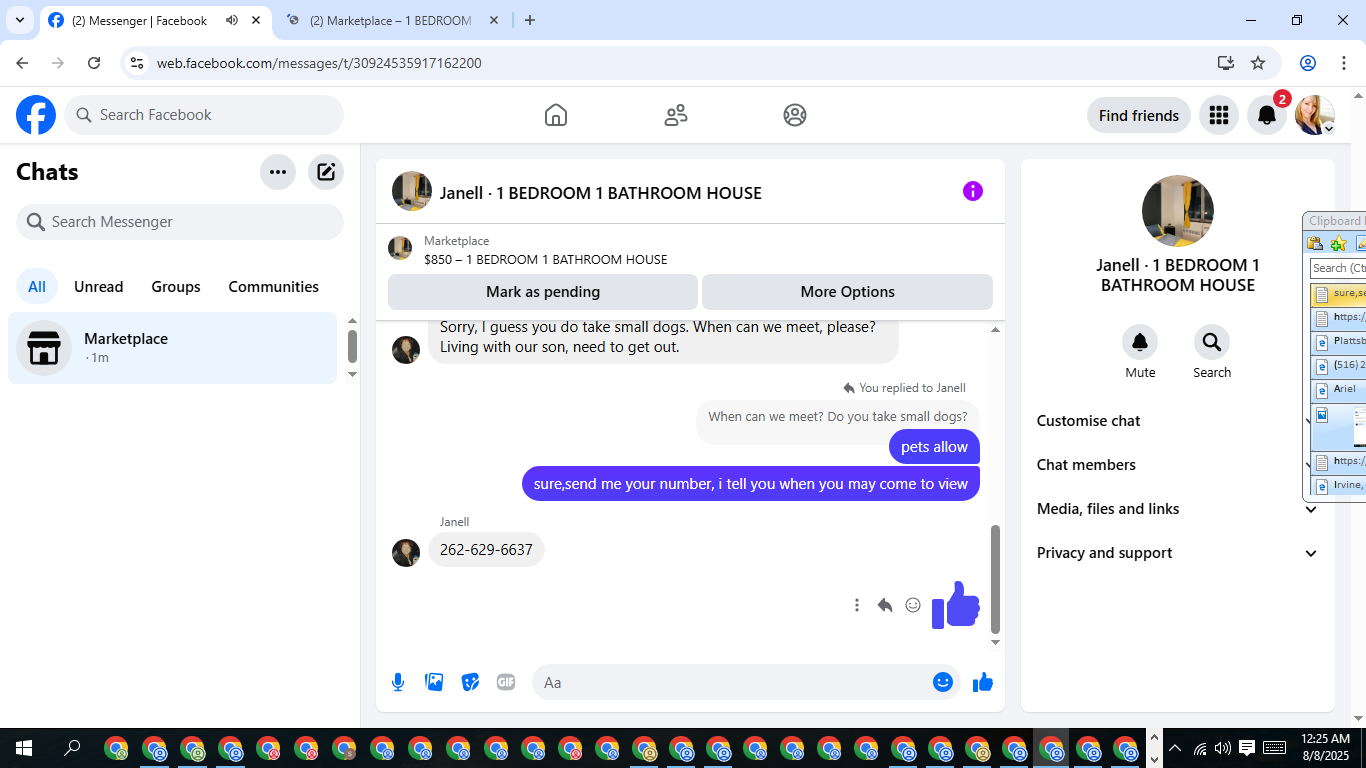Open the notifications bell with badge
Screen dimensions: 1366x768
tap(1267, 115)
